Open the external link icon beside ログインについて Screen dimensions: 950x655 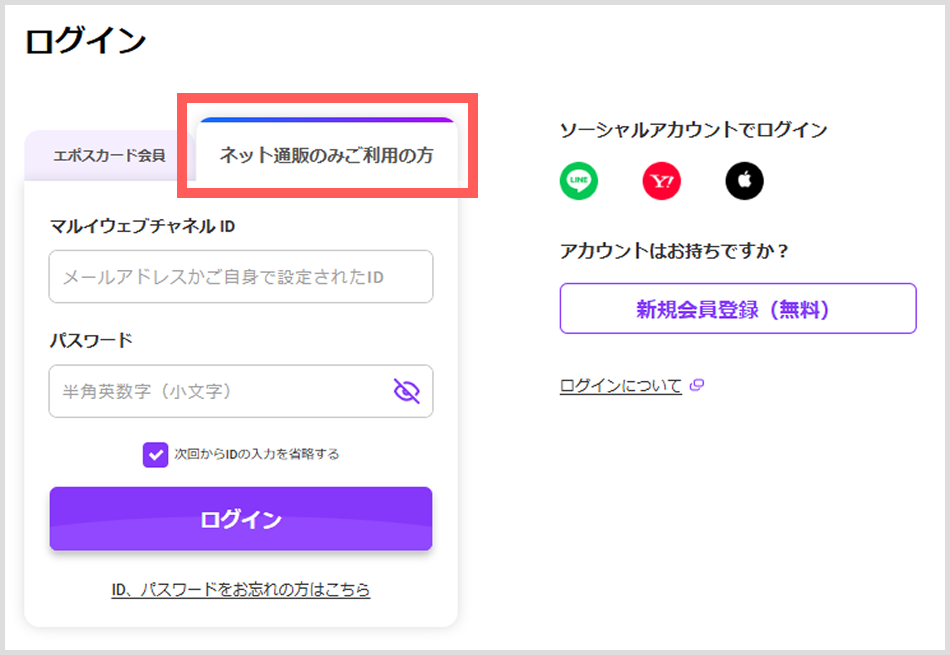(x=697, y=384)
